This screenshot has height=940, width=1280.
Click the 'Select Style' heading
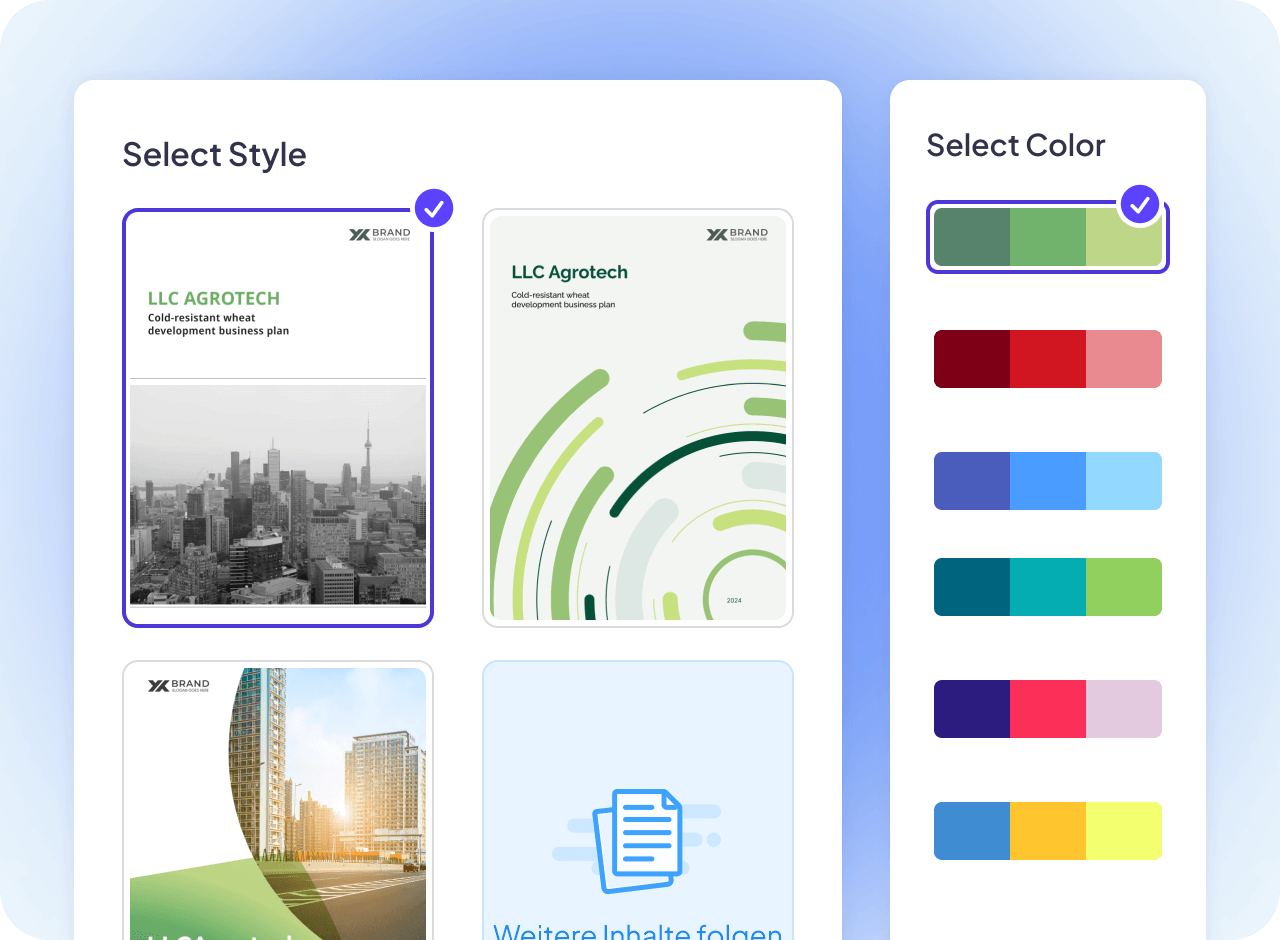pos(215,155)
